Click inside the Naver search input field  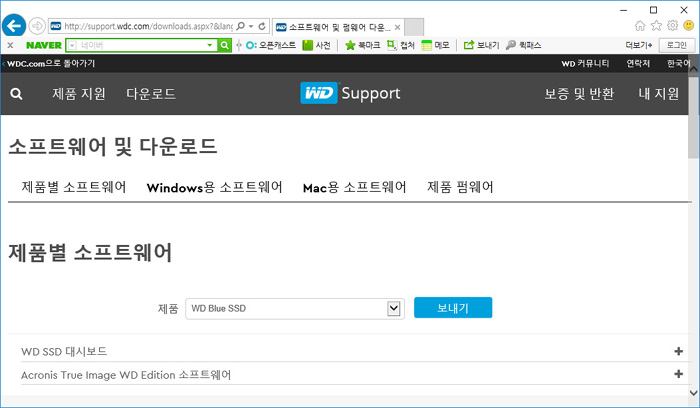(141, 45)
